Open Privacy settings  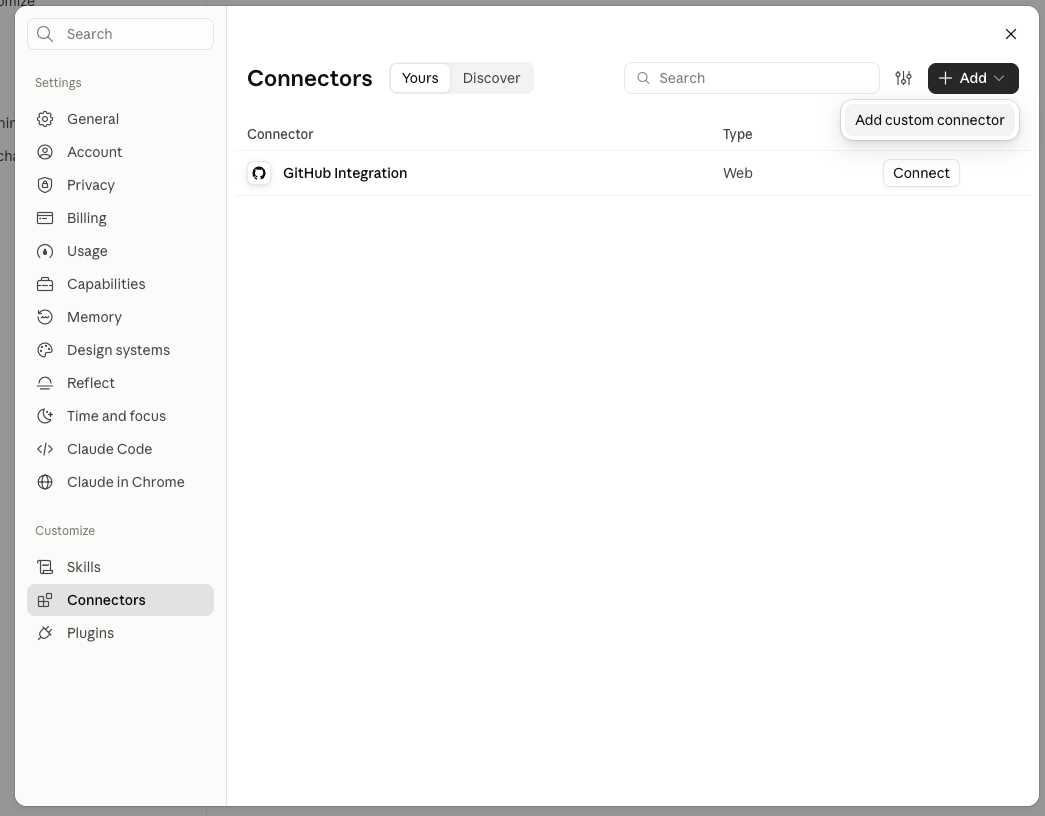pos(120,185)
